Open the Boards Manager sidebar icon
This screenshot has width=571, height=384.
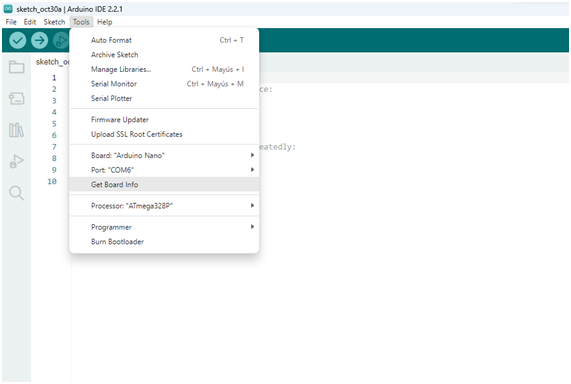tap(16, 98)
